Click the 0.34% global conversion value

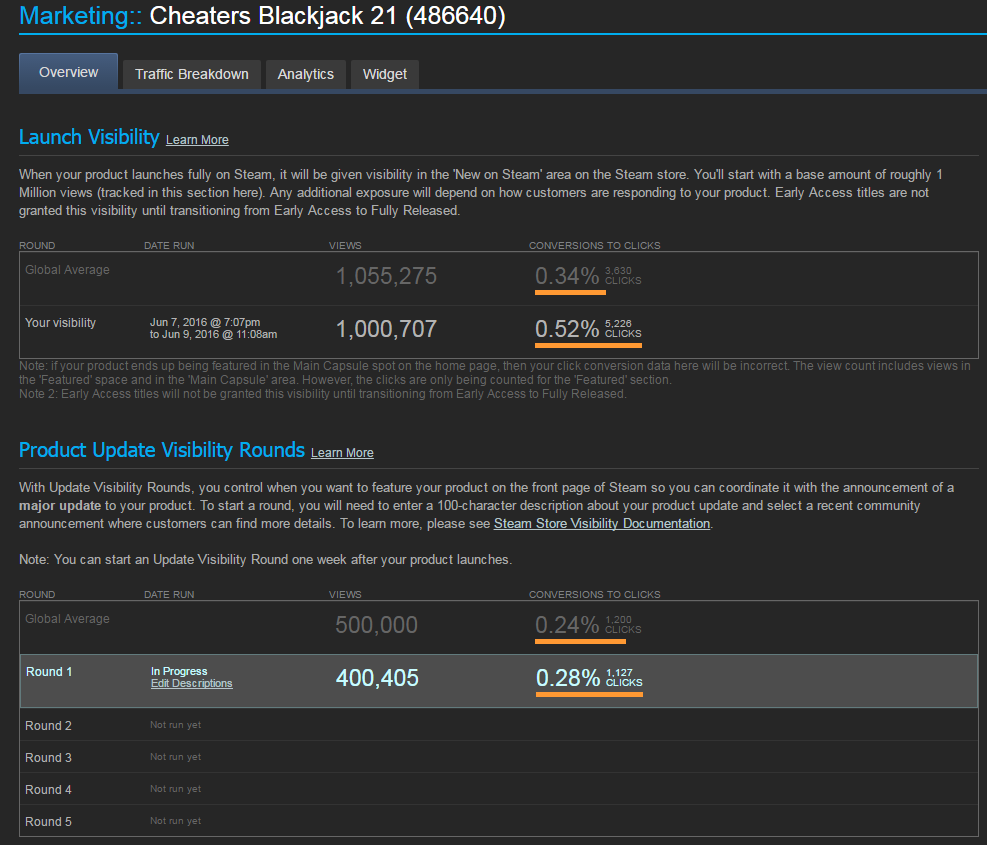[x=567, y=276]
